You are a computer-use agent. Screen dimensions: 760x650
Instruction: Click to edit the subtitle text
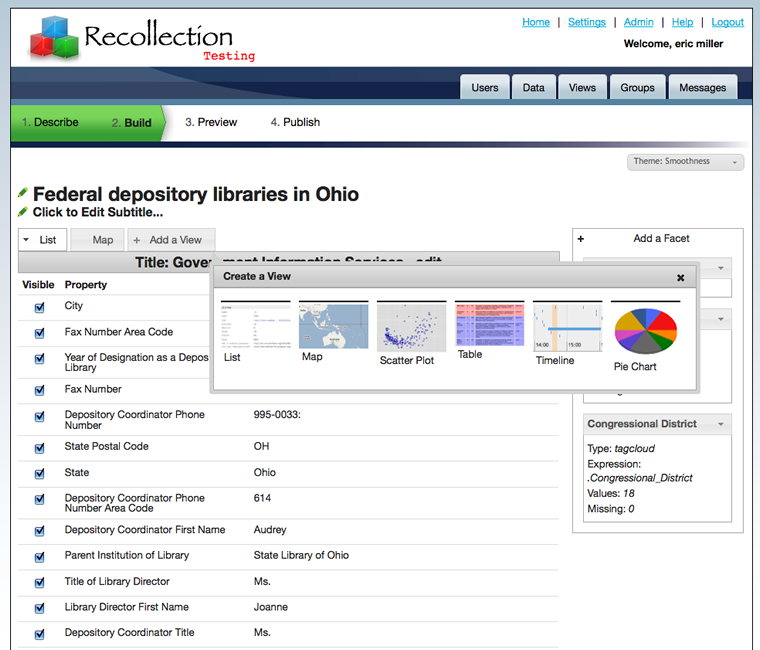pyautogui.click(x=98, y=212)
